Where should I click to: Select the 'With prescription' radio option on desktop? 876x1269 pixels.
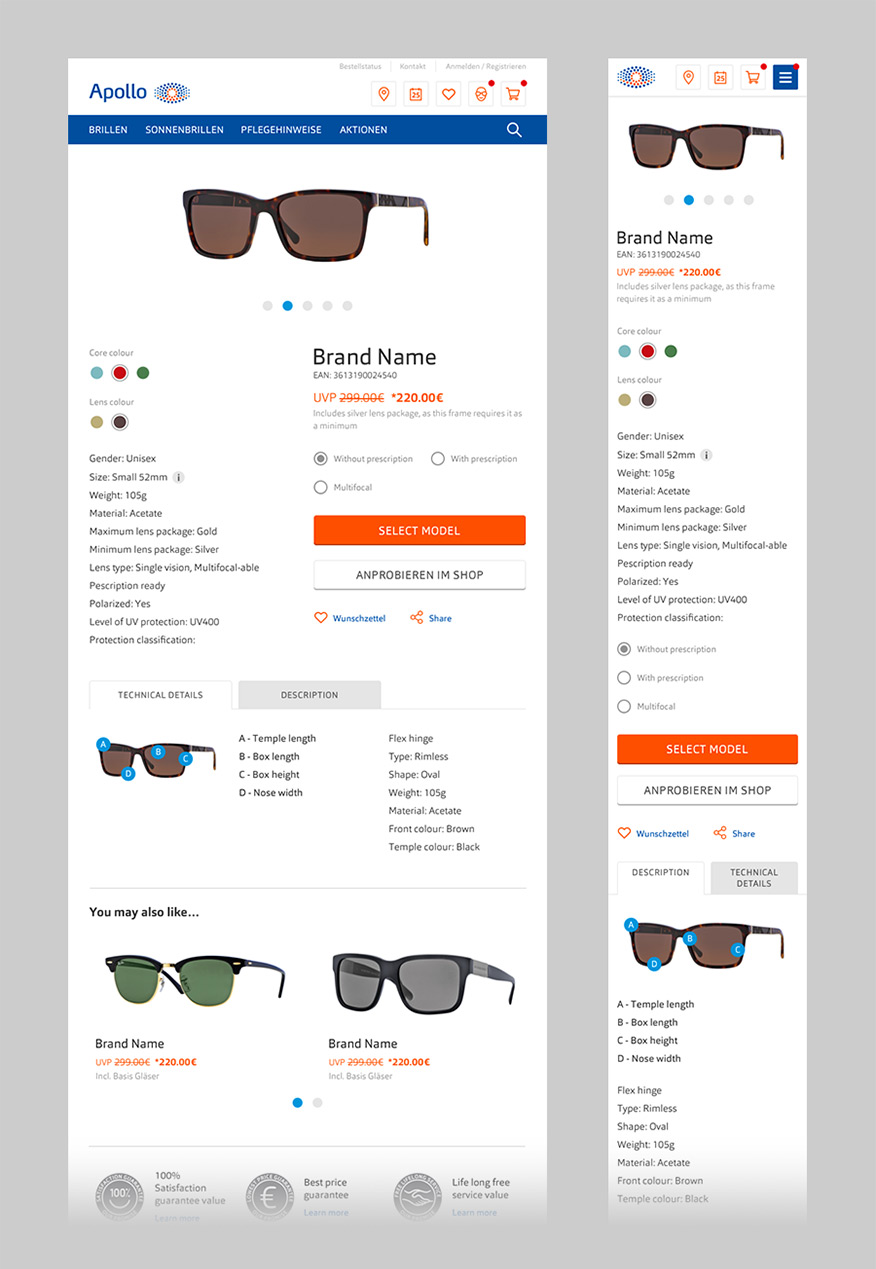pyautogui.click(x=438, y=458)
